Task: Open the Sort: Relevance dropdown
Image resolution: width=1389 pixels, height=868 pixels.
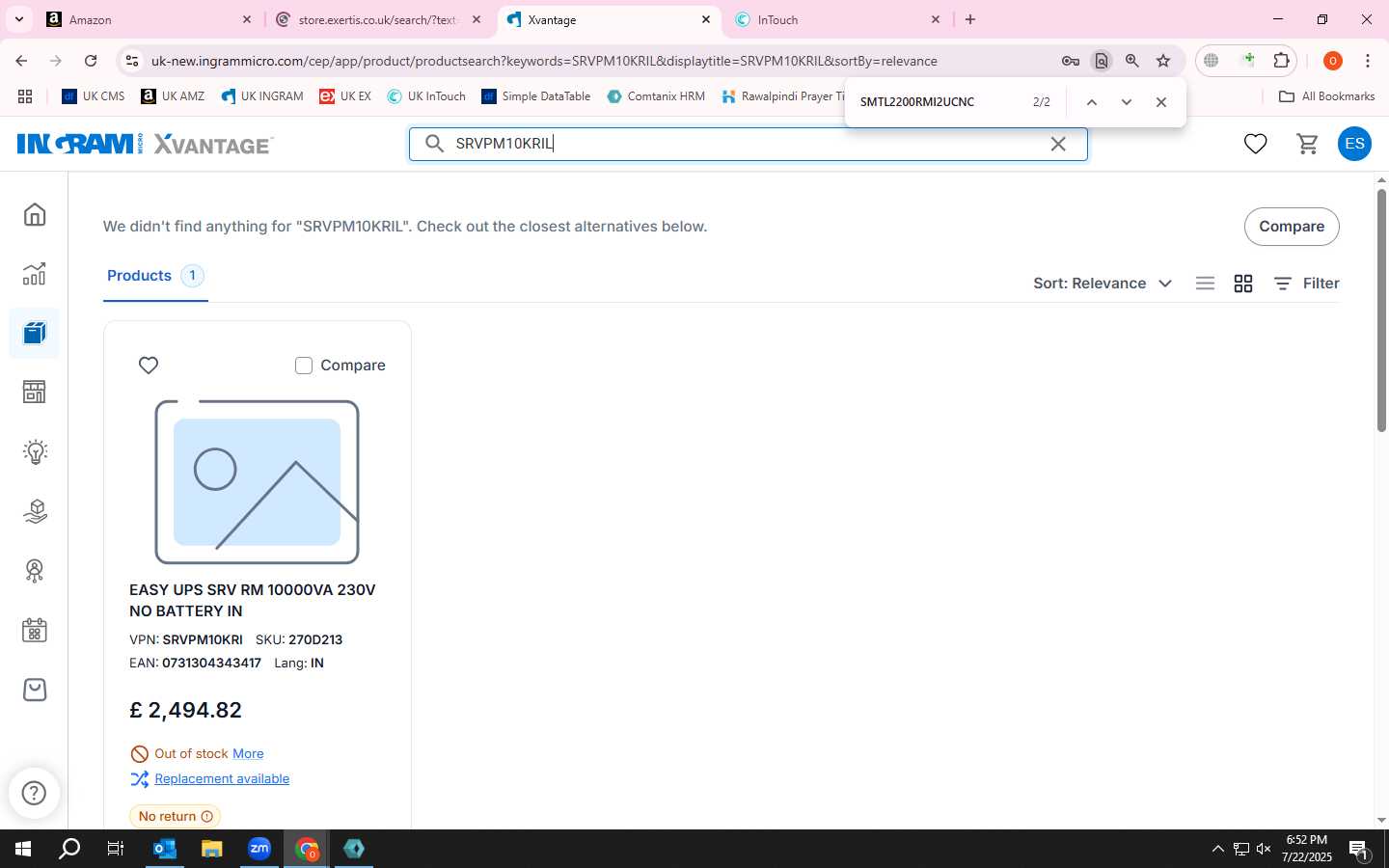Action: point(1103,284)
